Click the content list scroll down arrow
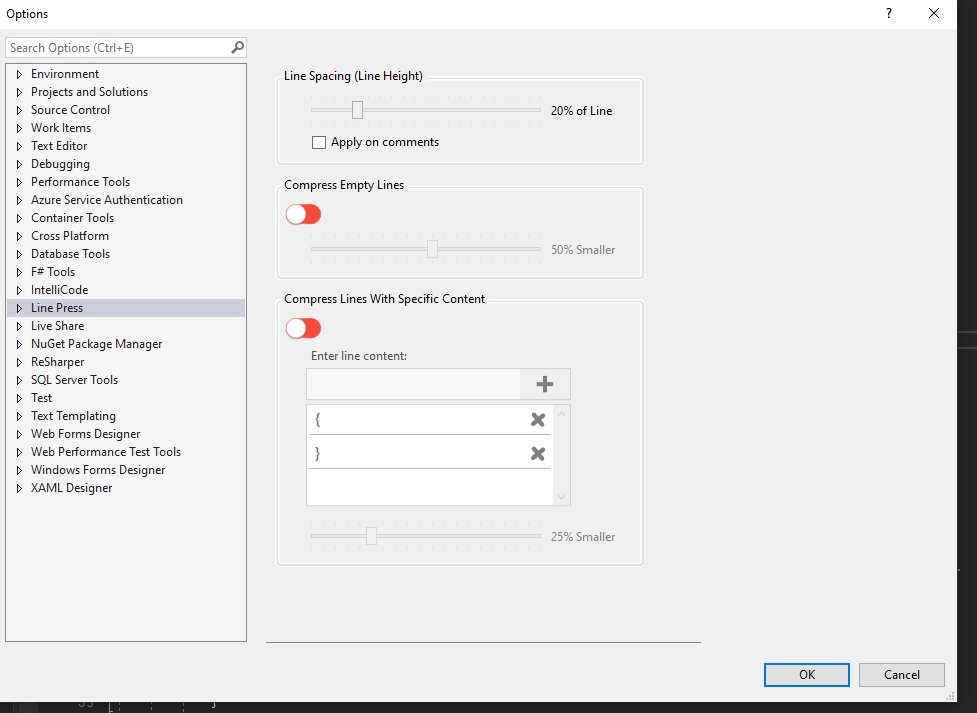The height and width of the screenshot is (713, 977). pyautogui.click(x=561, y=497)
